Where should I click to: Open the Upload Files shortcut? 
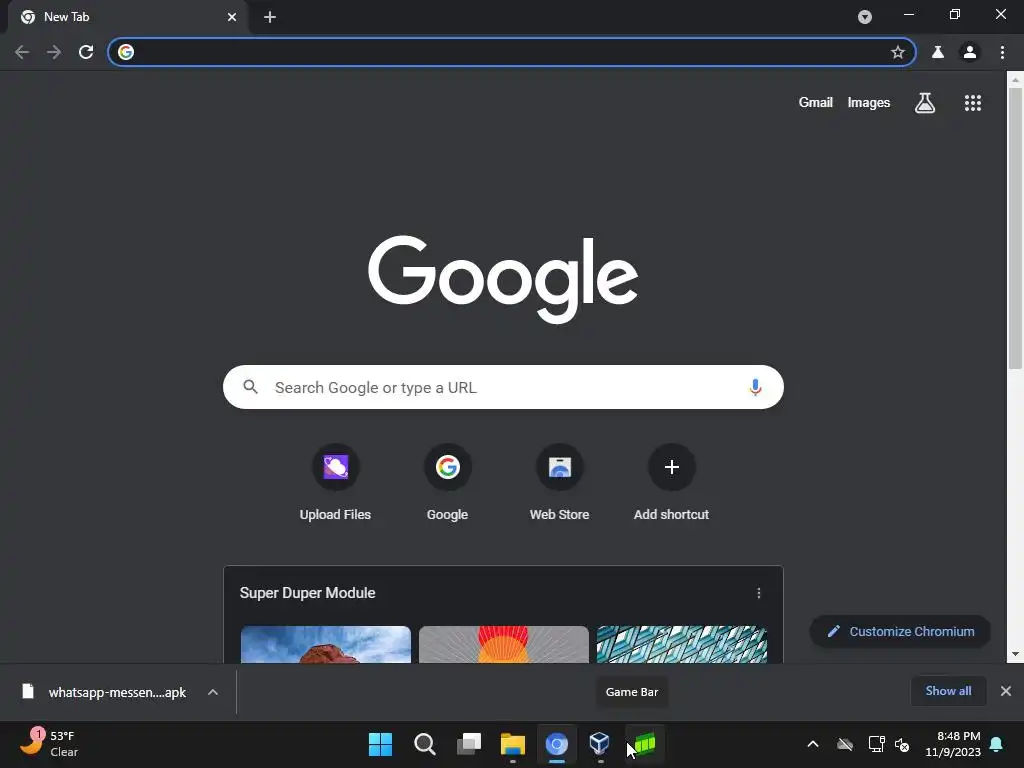pyautogui.click(x=335, y=483)
